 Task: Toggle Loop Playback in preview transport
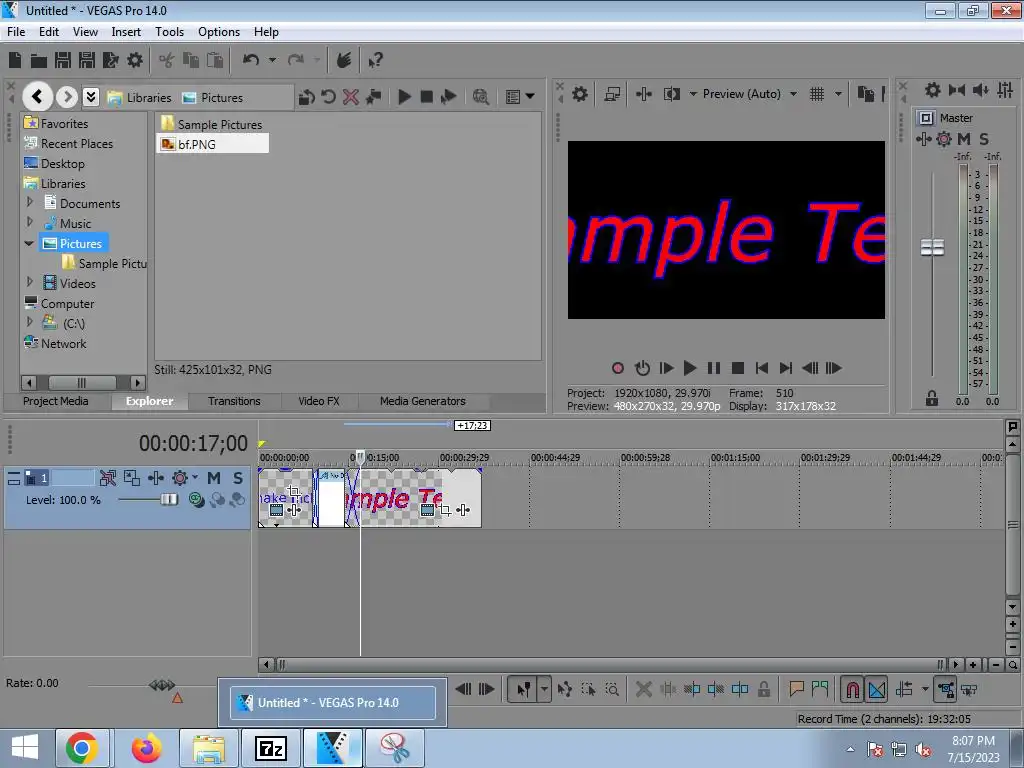pyautogui.click(x=642, y=368)
